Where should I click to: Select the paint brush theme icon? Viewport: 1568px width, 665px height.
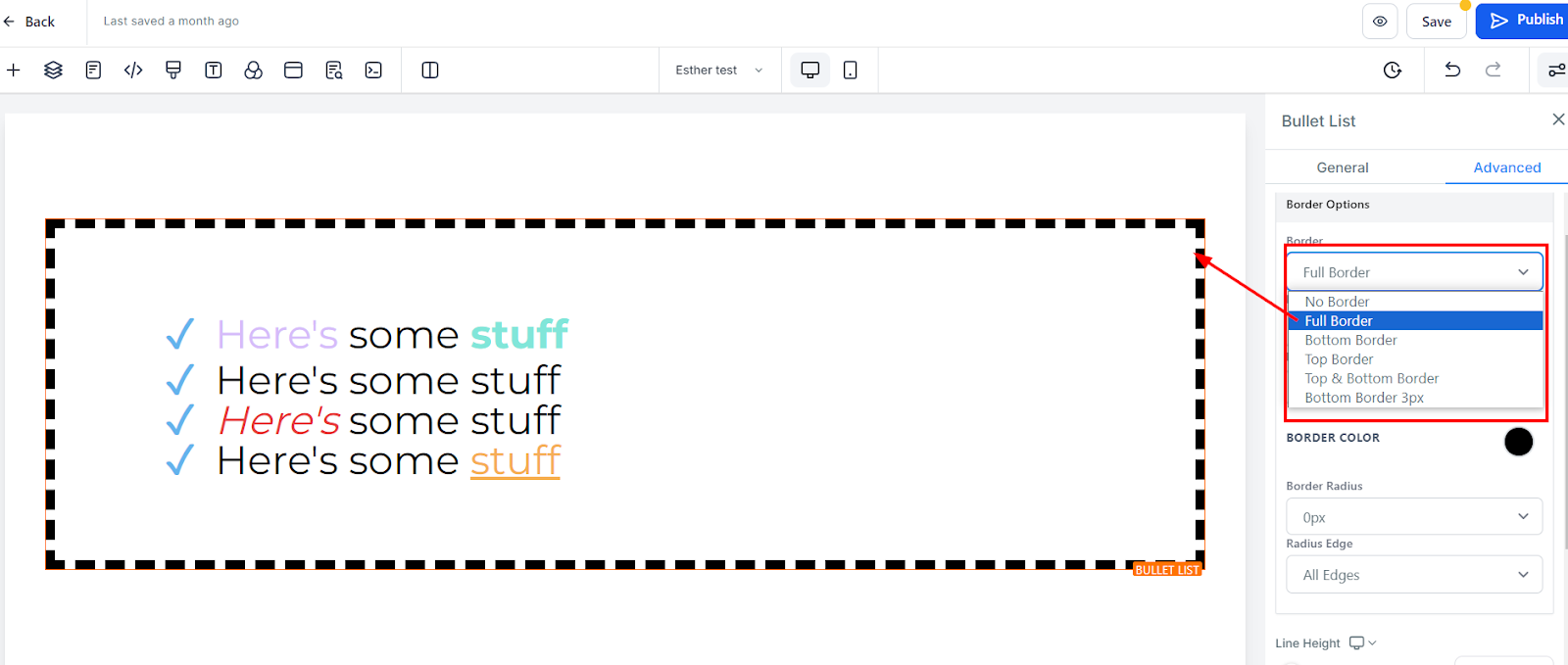(173, 70)
